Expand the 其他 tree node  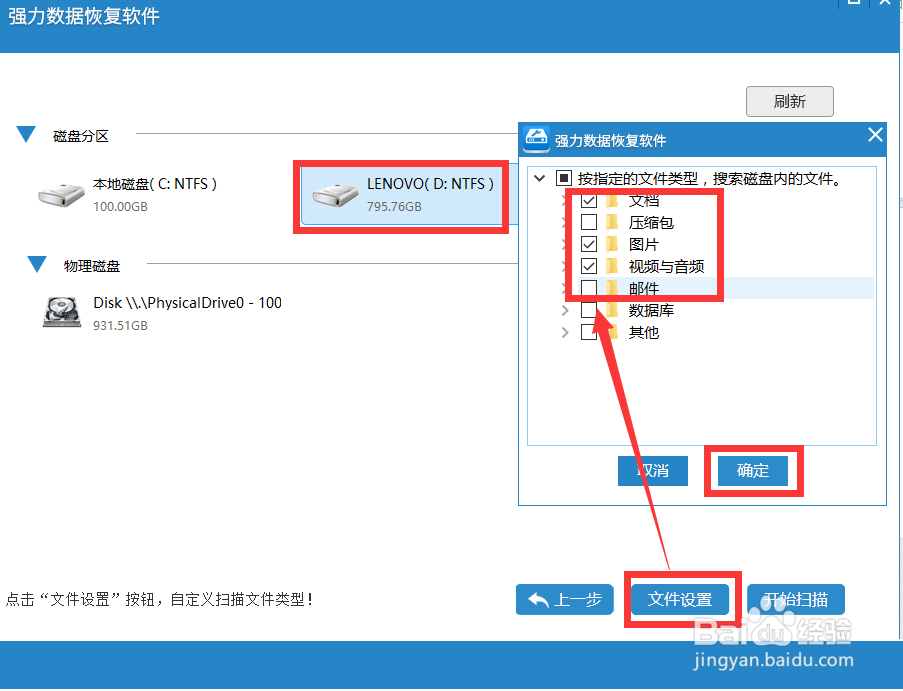(x=565, y=332)
